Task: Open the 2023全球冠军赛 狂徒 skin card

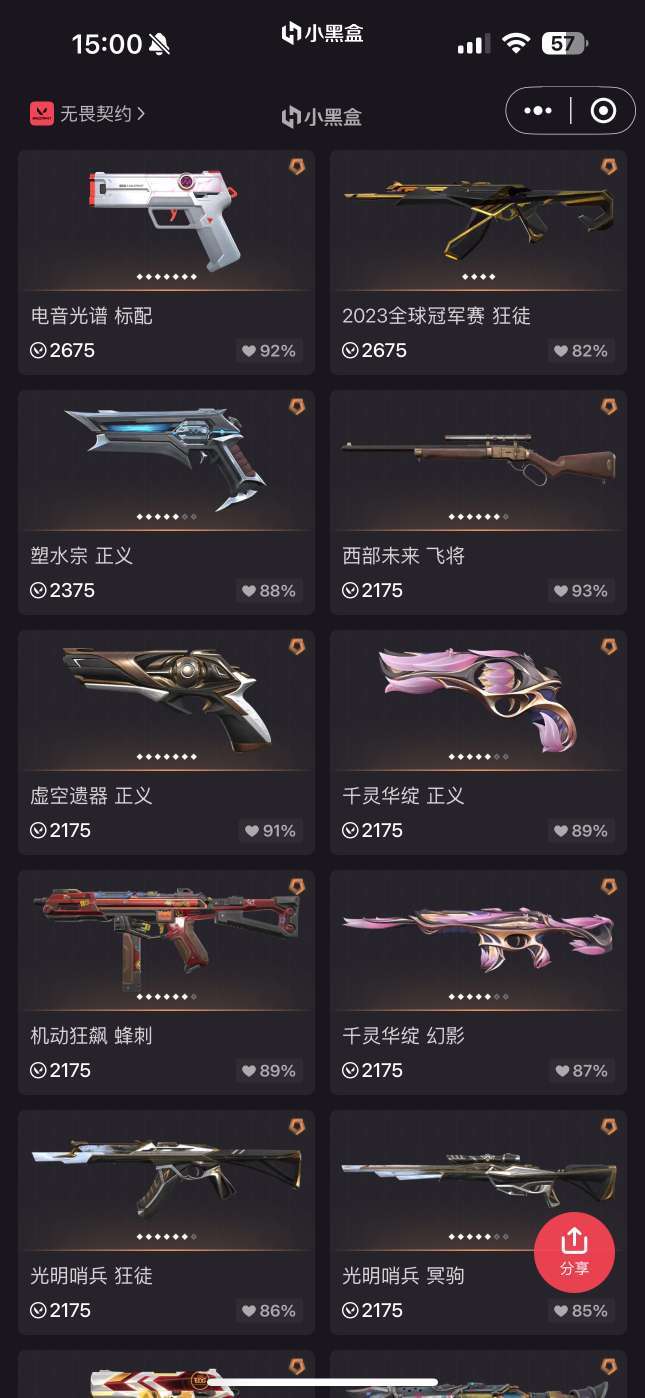Action: click(478, 262)
